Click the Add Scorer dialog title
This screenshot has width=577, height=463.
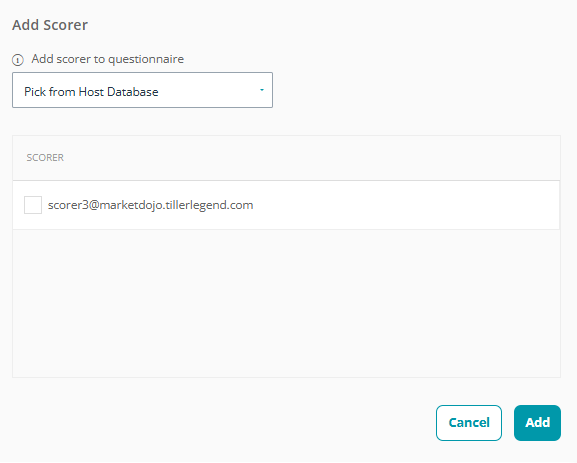[x=50, y=25]
